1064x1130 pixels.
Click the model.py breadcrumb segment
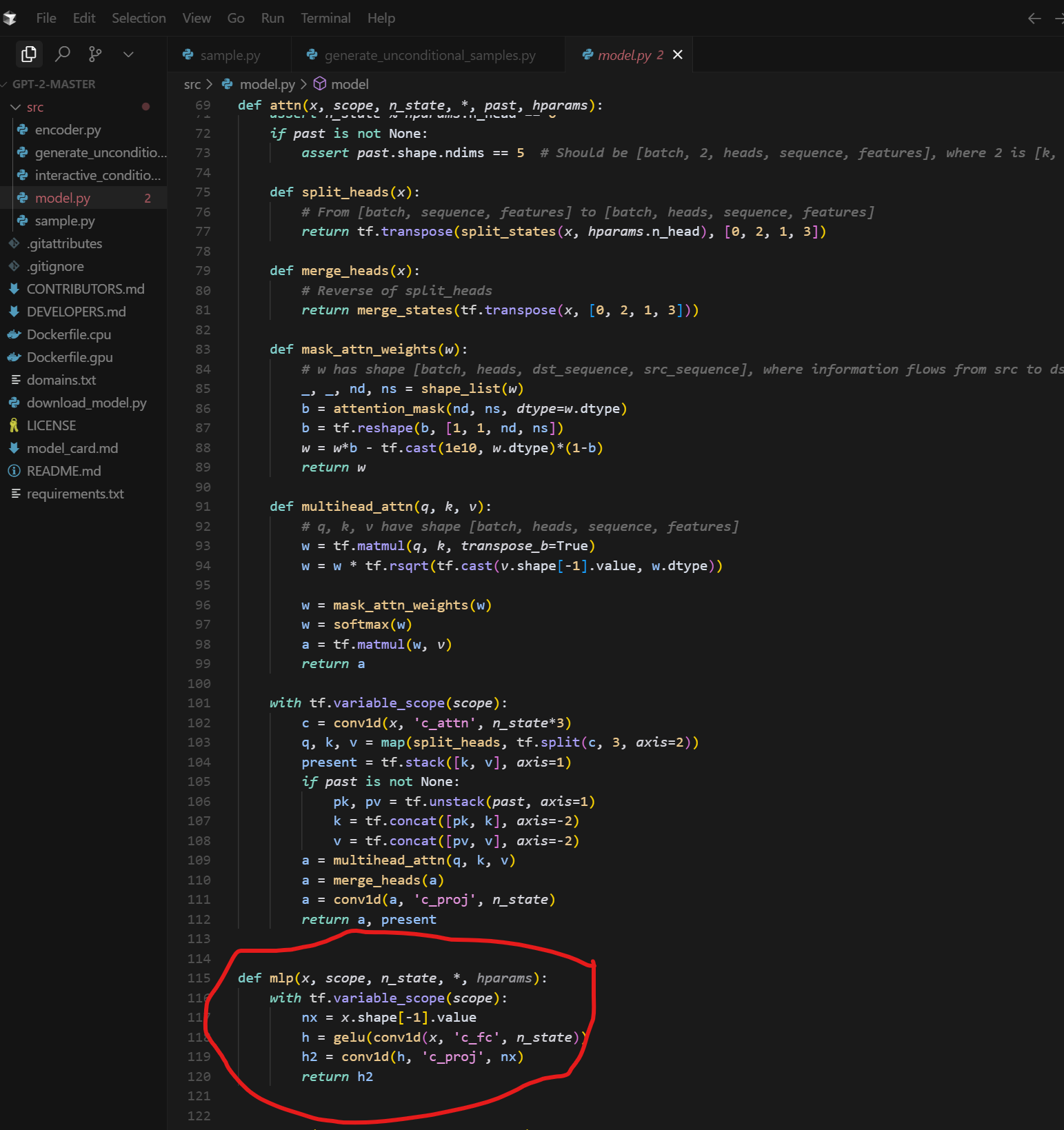[x=267, y=84]
